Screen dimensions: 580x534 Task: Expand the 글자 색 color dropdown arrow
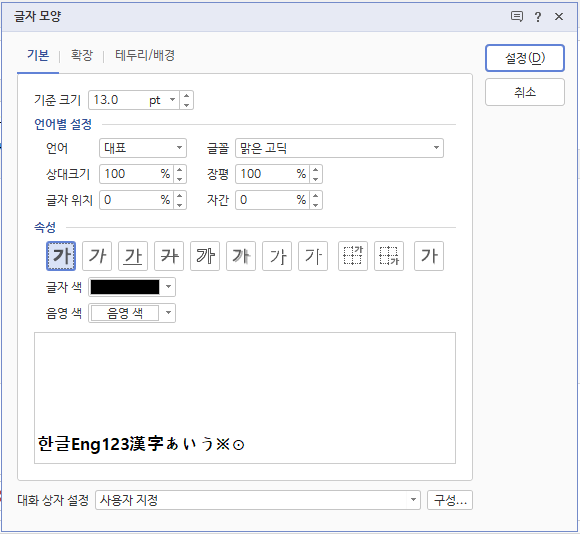click(x=168, y=287)
